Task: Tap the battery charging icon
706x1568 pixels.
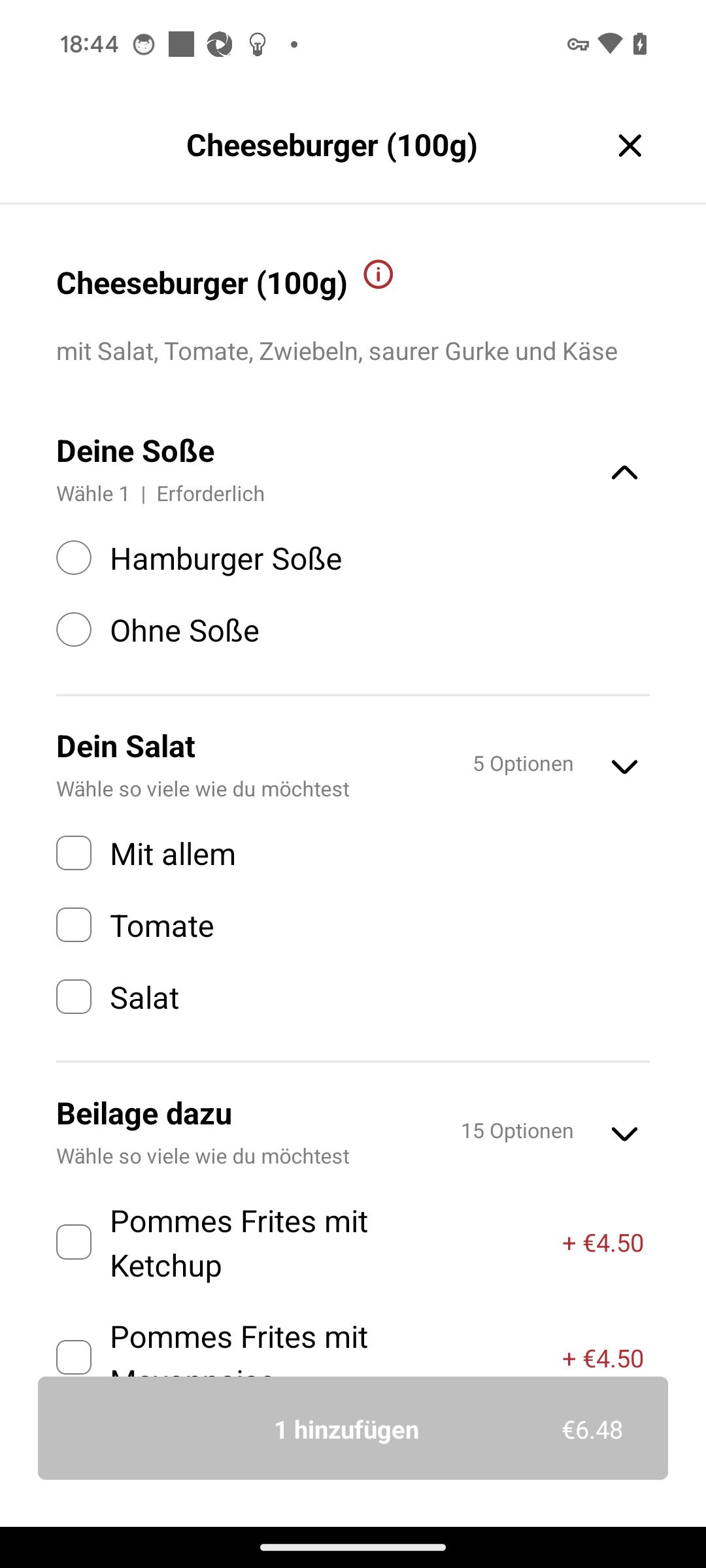Action: pyautogui.click(x=640, y=44)
